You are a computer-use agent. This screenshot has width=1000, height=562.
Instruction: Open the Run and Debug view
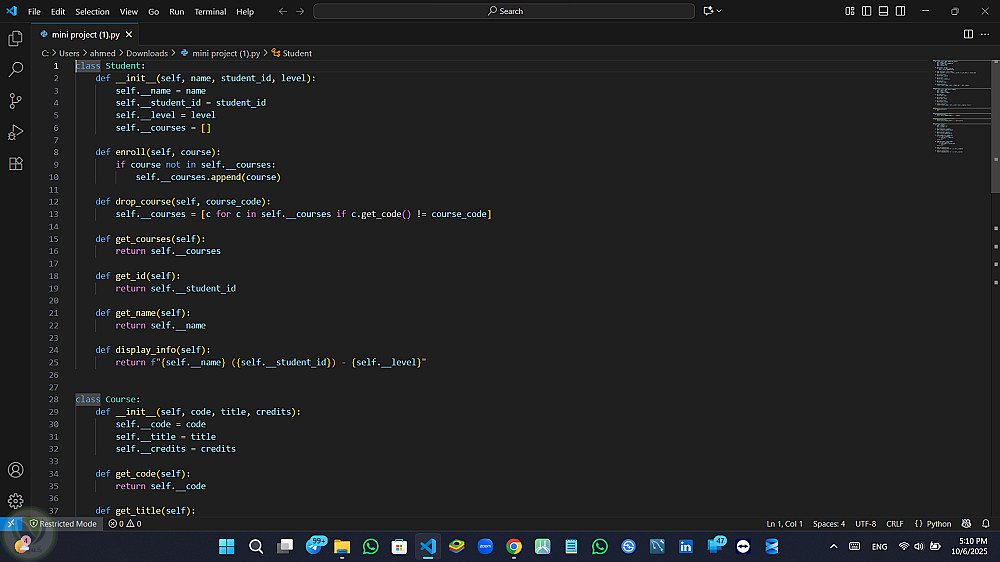coord(15,132)
